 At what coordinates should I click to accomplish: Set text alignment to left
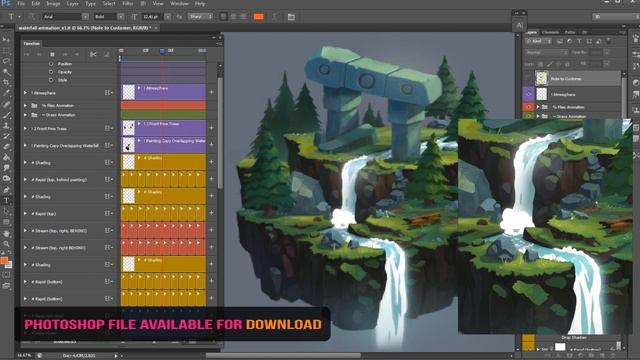(x=223, y=17)
